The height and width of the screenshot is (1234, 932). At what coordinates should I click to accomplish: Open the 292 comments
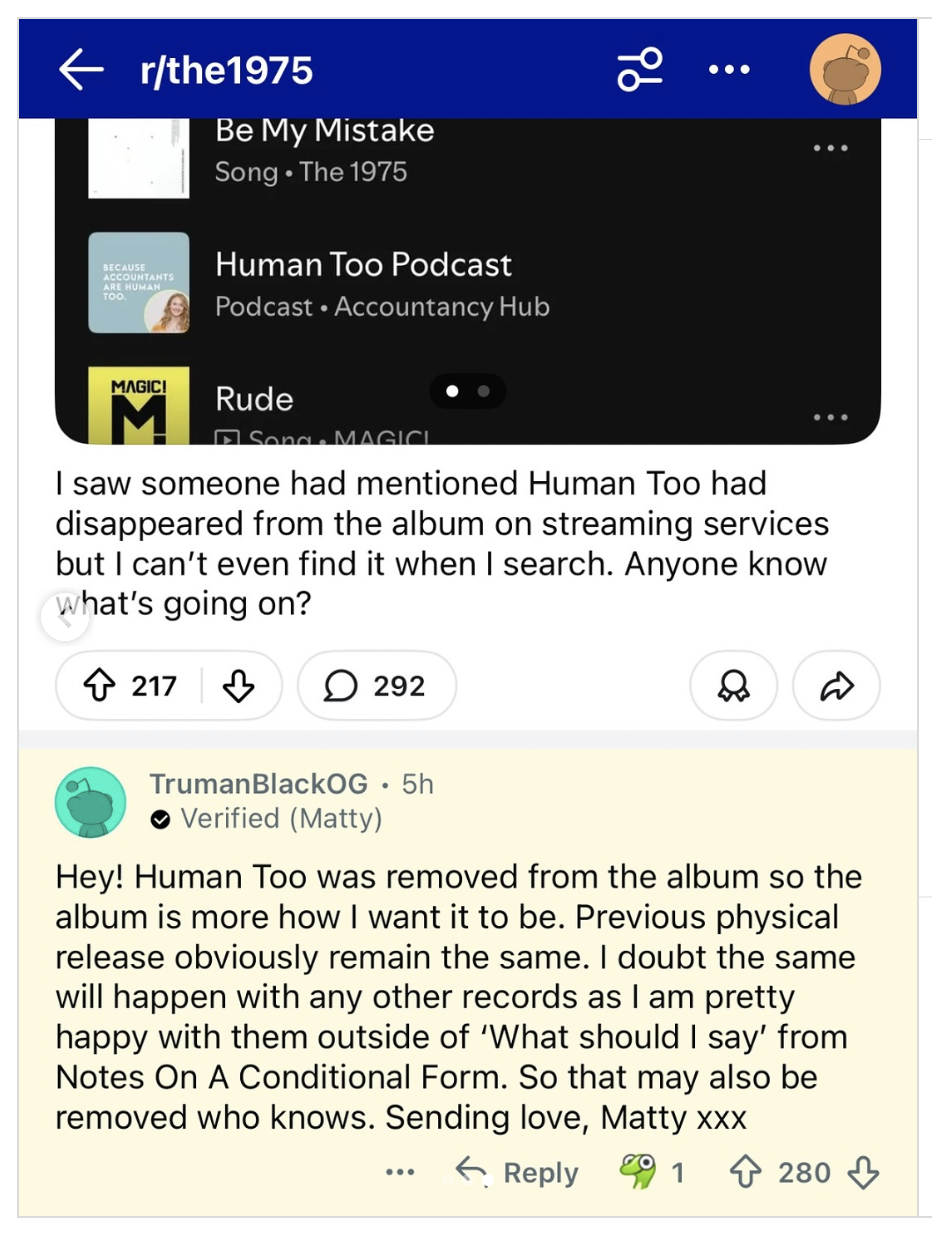(x=377, y=686)
